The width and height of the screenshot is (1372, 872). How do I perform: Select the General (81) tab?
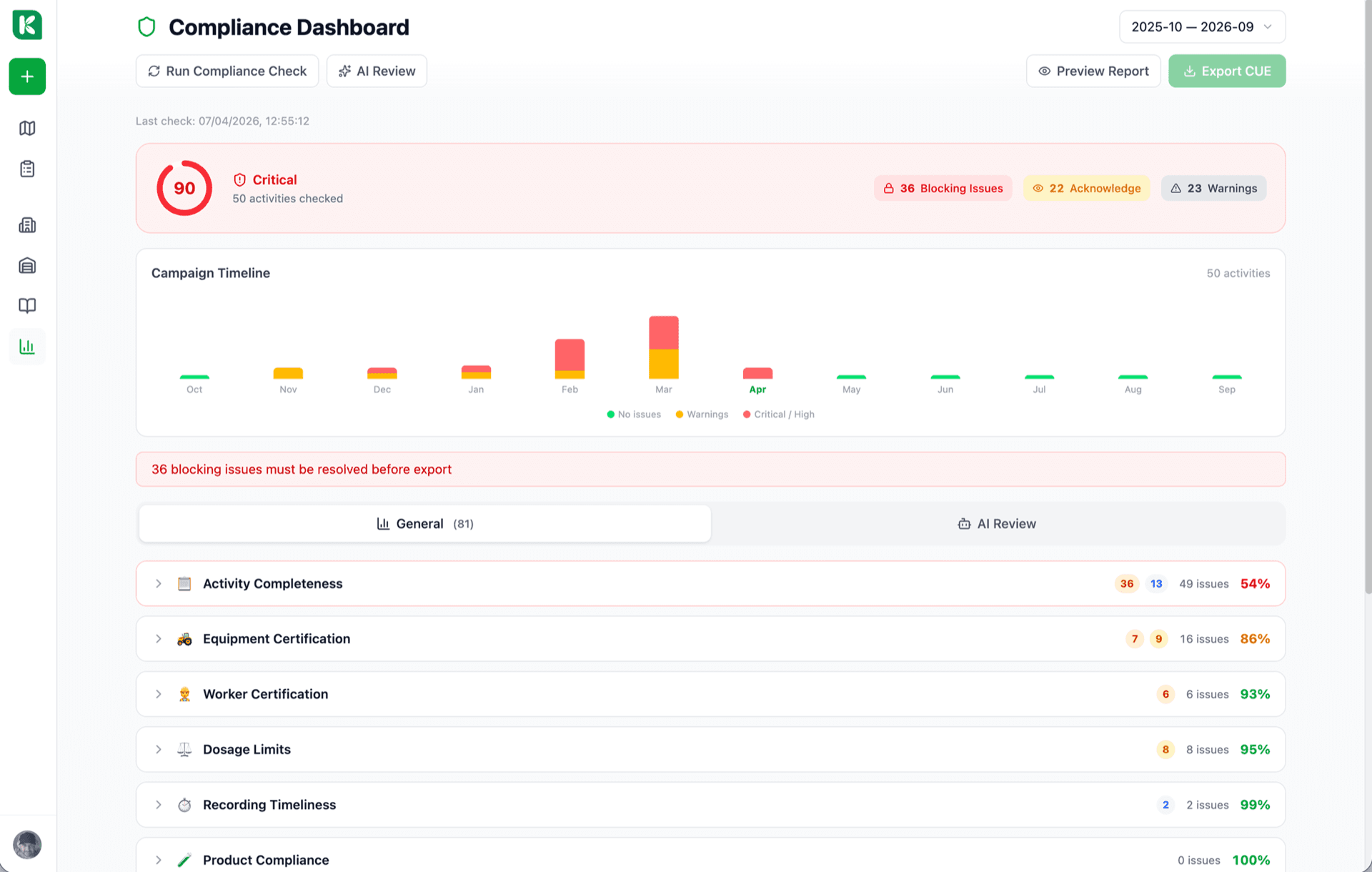(x=425, y=524)
